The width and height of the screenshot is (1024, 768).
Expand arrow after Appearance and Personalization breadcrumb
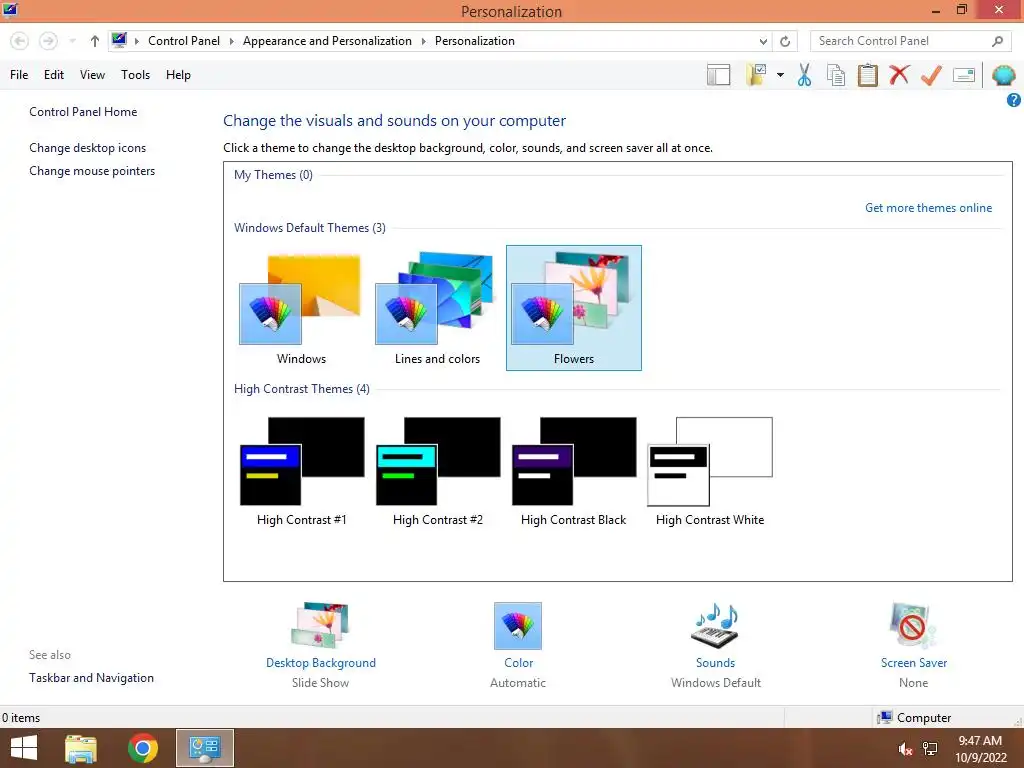423,41
